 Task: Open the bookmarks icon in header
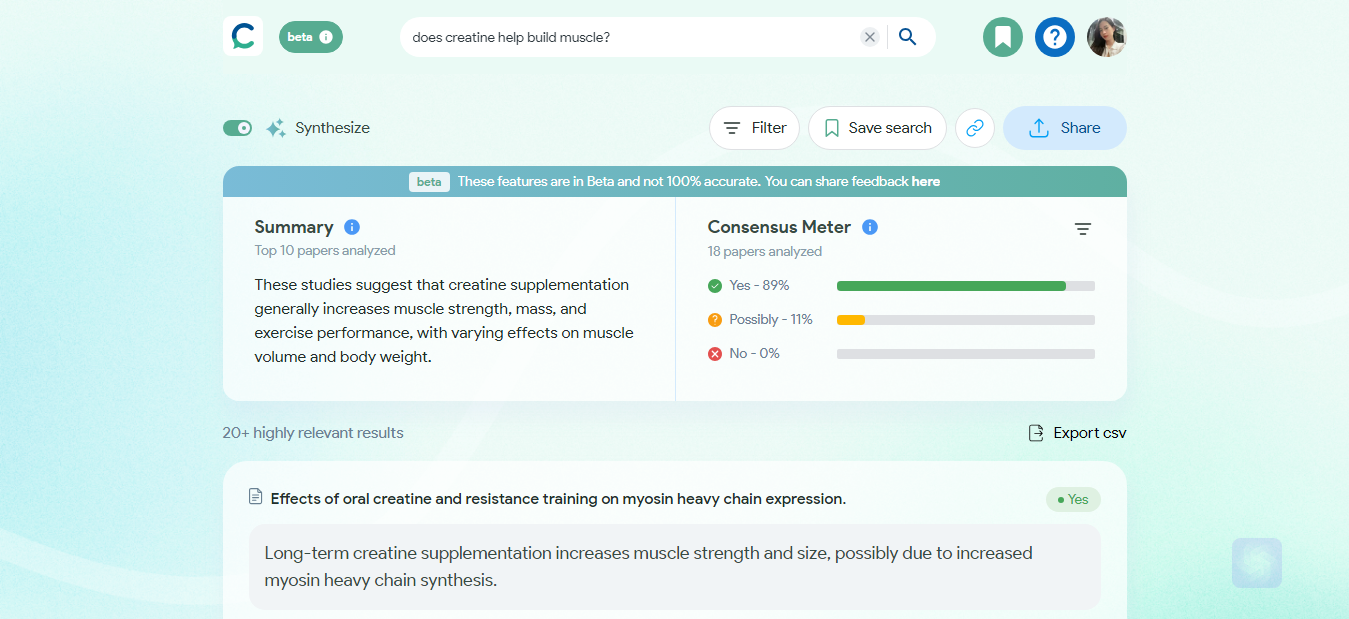pyautogui.click(x=1003, y=37)
